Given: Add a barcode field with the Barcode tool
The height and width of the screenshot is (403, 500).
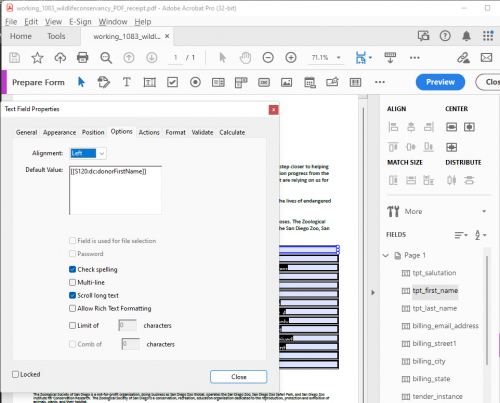Looking at the screenshot, I should click(x=355, y=82).
